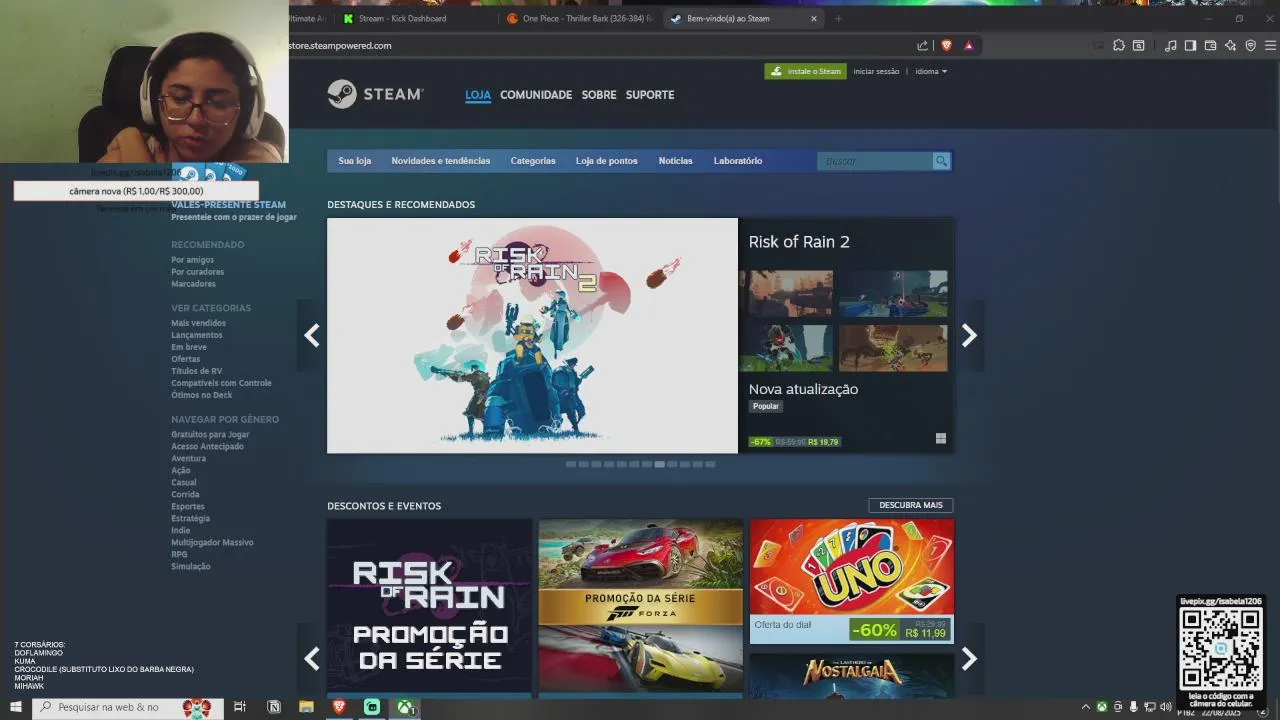Open the Risk of Rain Promoção da Série card
The image size is (1280, 720).
(429, 606)
